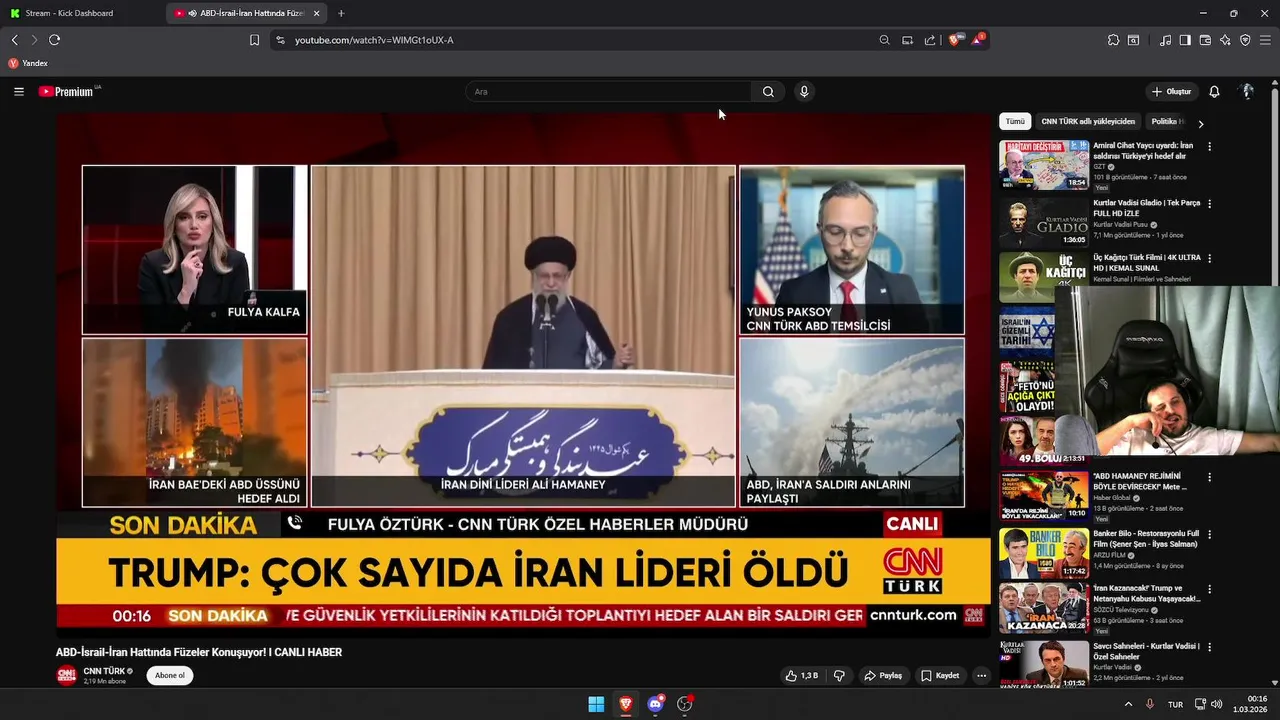Click the Oluştur create button

1171,91
